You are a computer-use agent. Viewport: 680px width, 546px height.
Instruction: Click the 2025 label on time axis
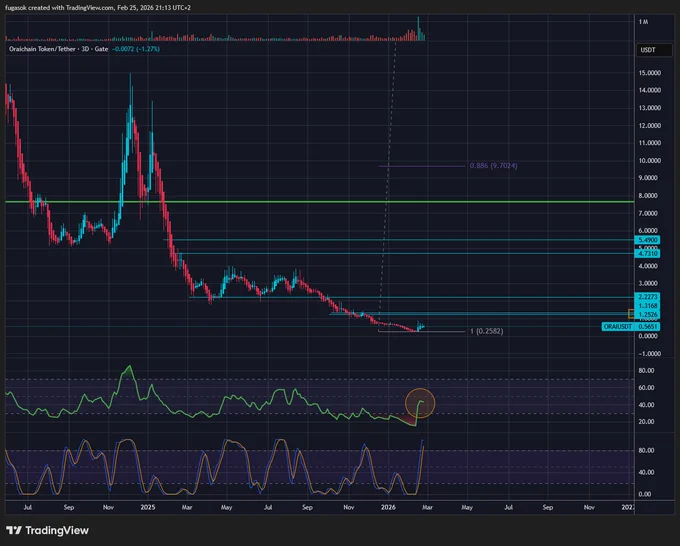point(147,507)
